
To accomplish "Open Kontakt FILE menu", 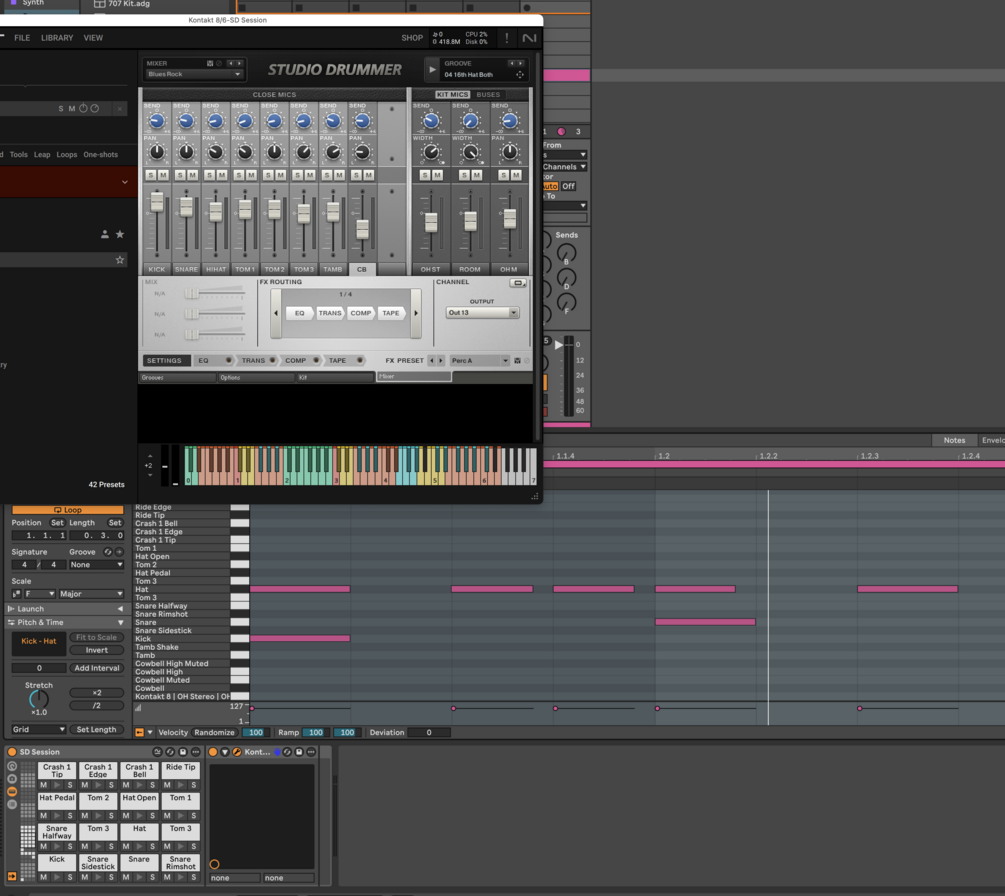I will pyautogui.click(x=22, y=38).
